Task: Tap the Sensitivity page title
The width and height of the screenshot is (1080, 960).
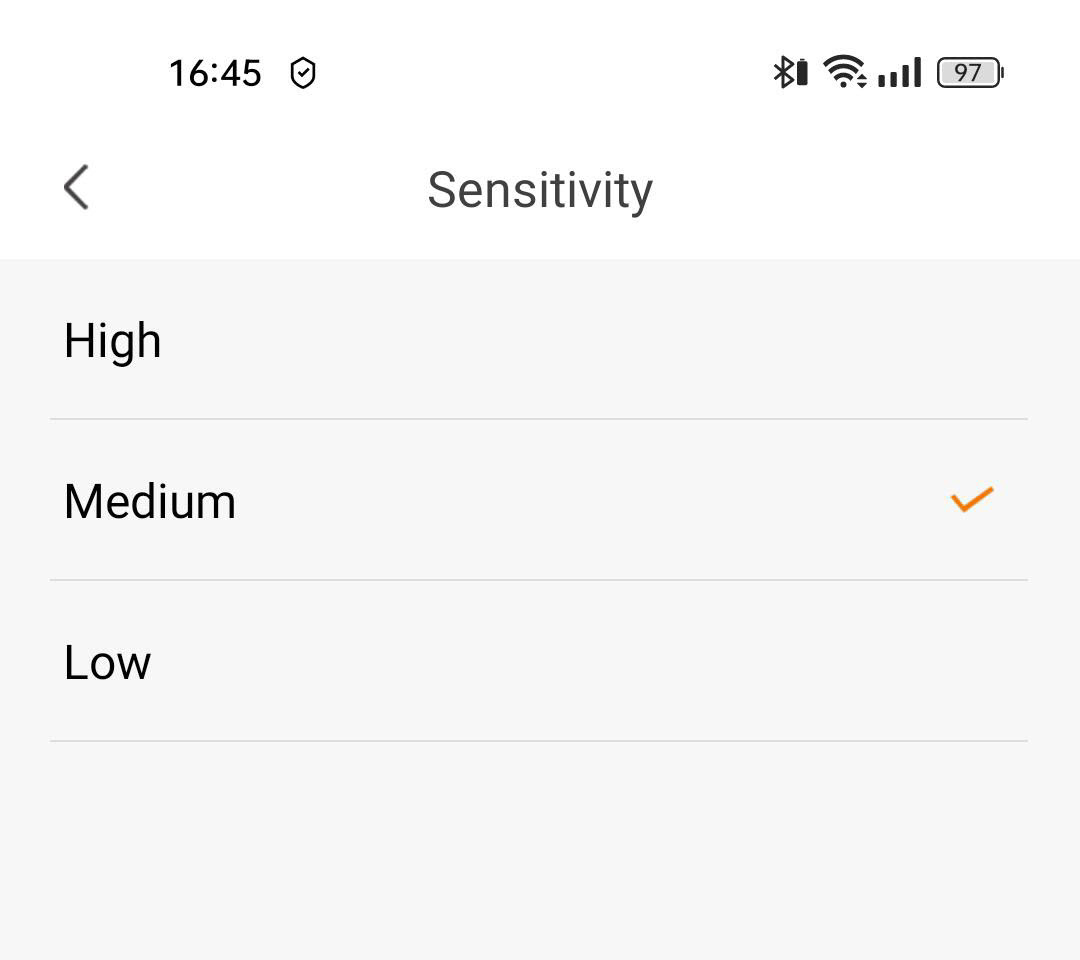Action: pos(540,189)
